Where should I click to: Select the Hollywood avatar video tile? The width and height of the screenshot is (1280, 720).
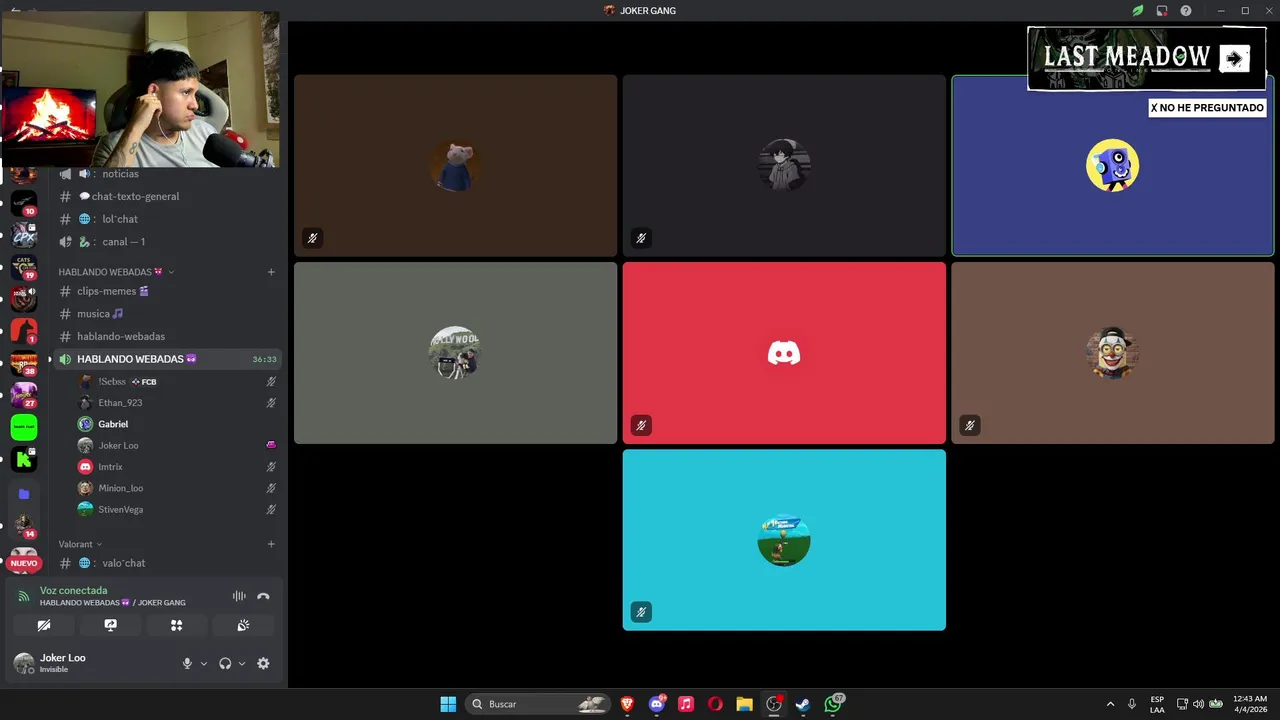(455, 353)
